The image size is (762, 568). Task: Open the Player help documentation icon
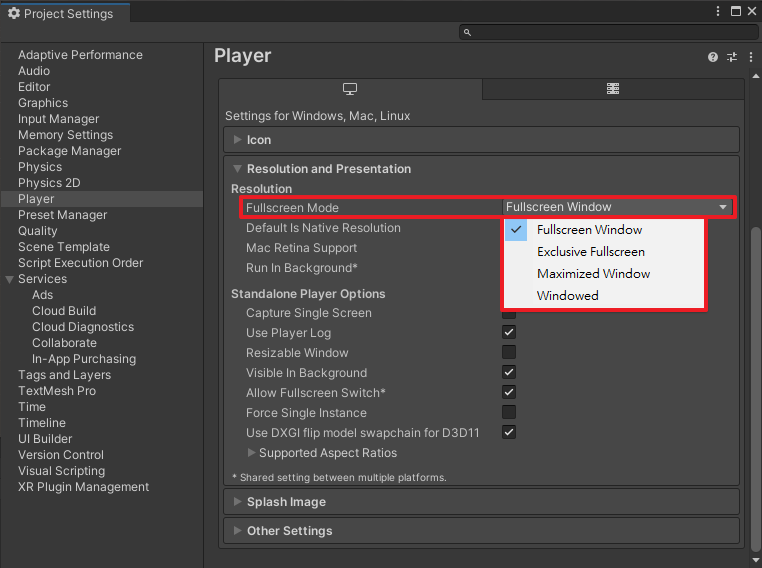(712, 57)
